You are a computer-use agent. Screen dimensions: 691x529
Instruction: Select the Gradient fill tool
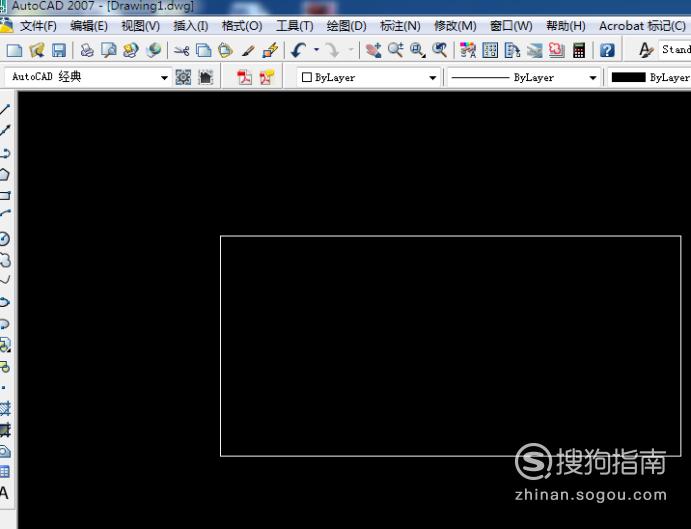pyautogui.click(x=5, y=429)
